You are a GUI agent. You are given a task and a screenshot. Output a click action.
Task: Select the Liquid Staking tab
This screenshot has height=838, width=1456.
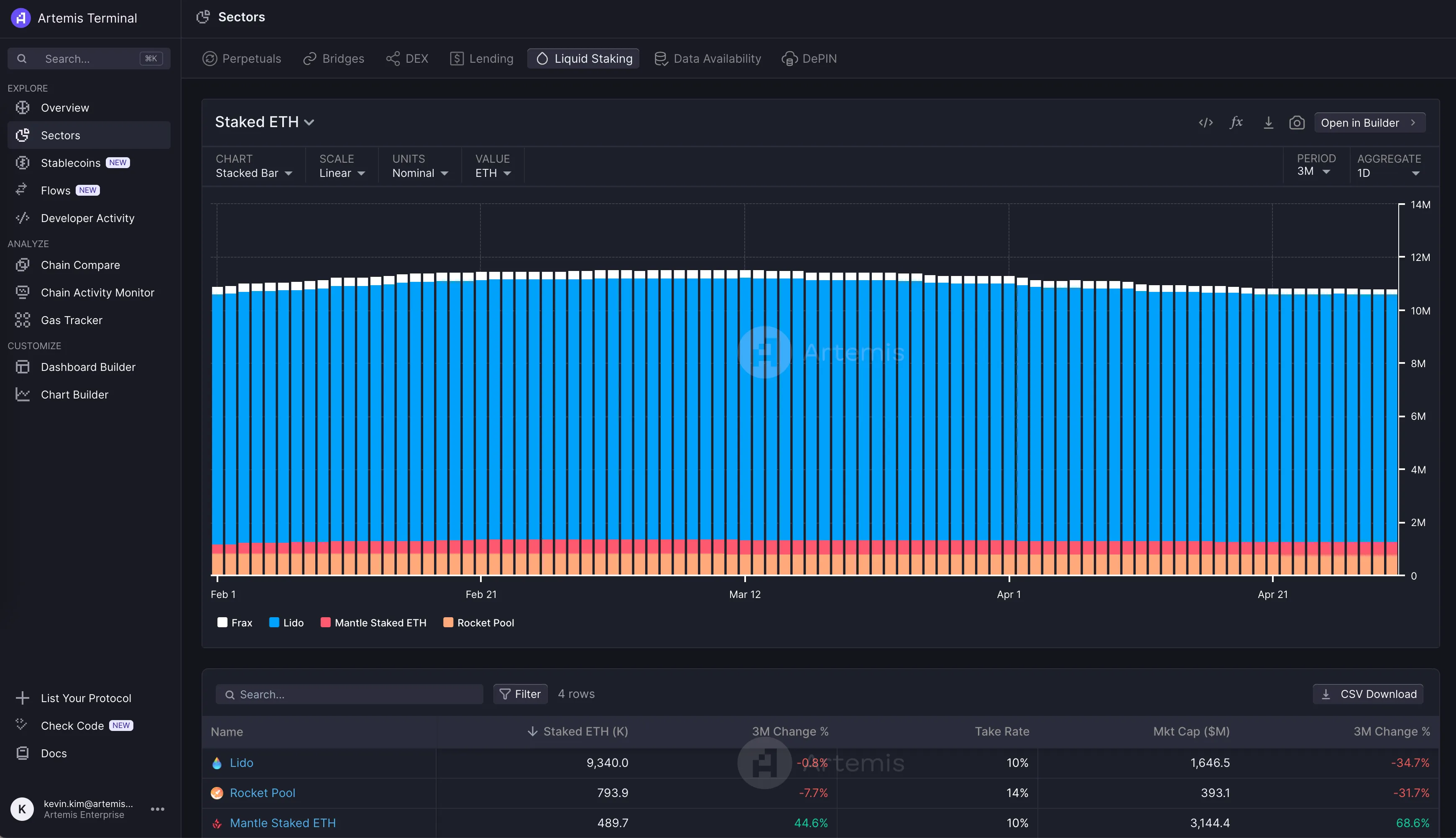(584, 59)
